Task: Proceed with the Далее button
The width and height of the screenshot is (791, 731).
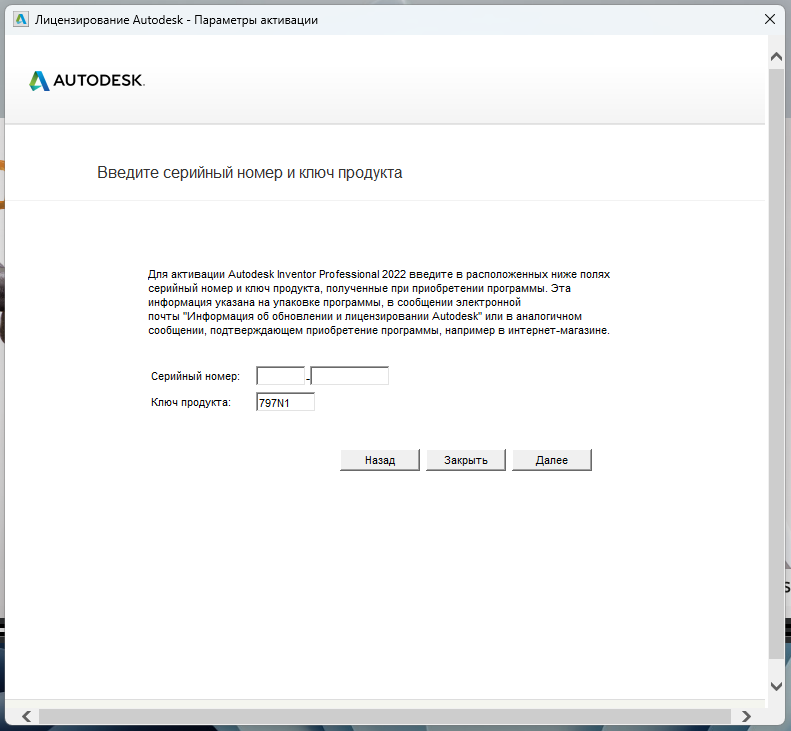Action: 551,460
